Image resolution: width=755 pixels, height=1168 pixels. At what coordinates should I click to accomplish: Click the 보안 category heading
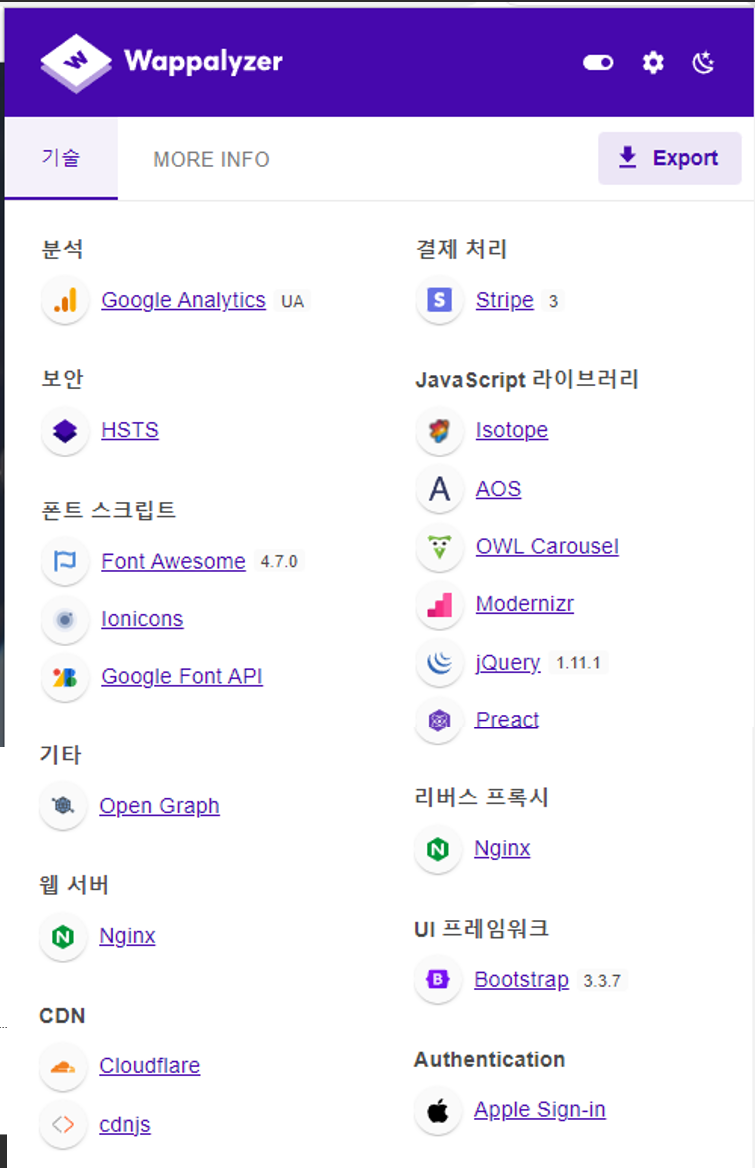tap(63, 378)
